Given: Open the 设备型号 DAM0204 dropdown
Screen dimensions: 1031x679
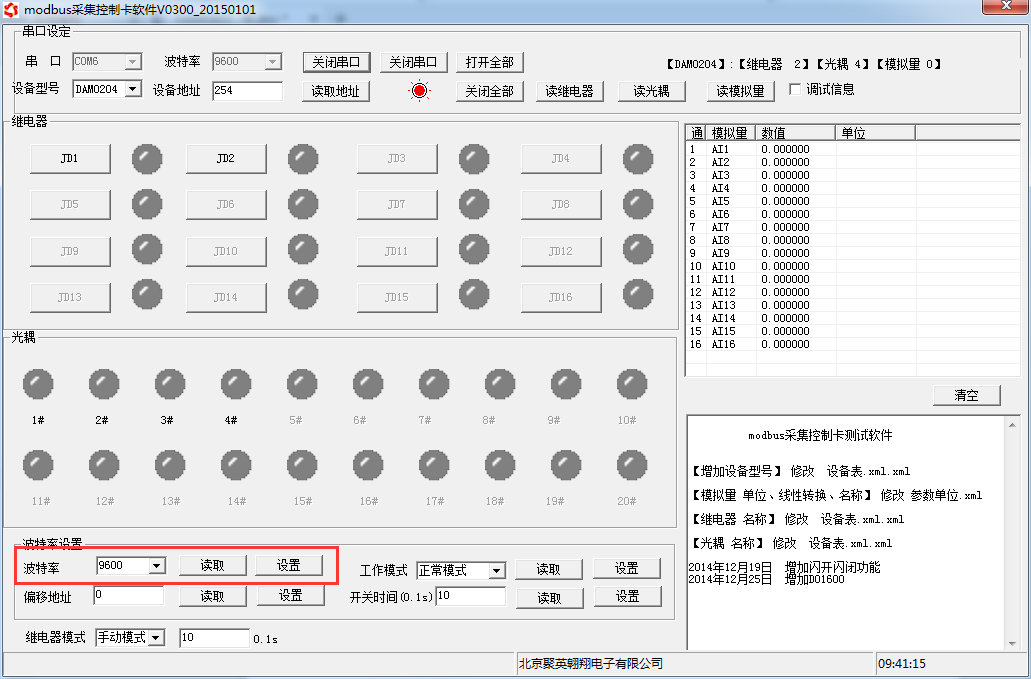Looking at the screenshot, I should 133,89.
